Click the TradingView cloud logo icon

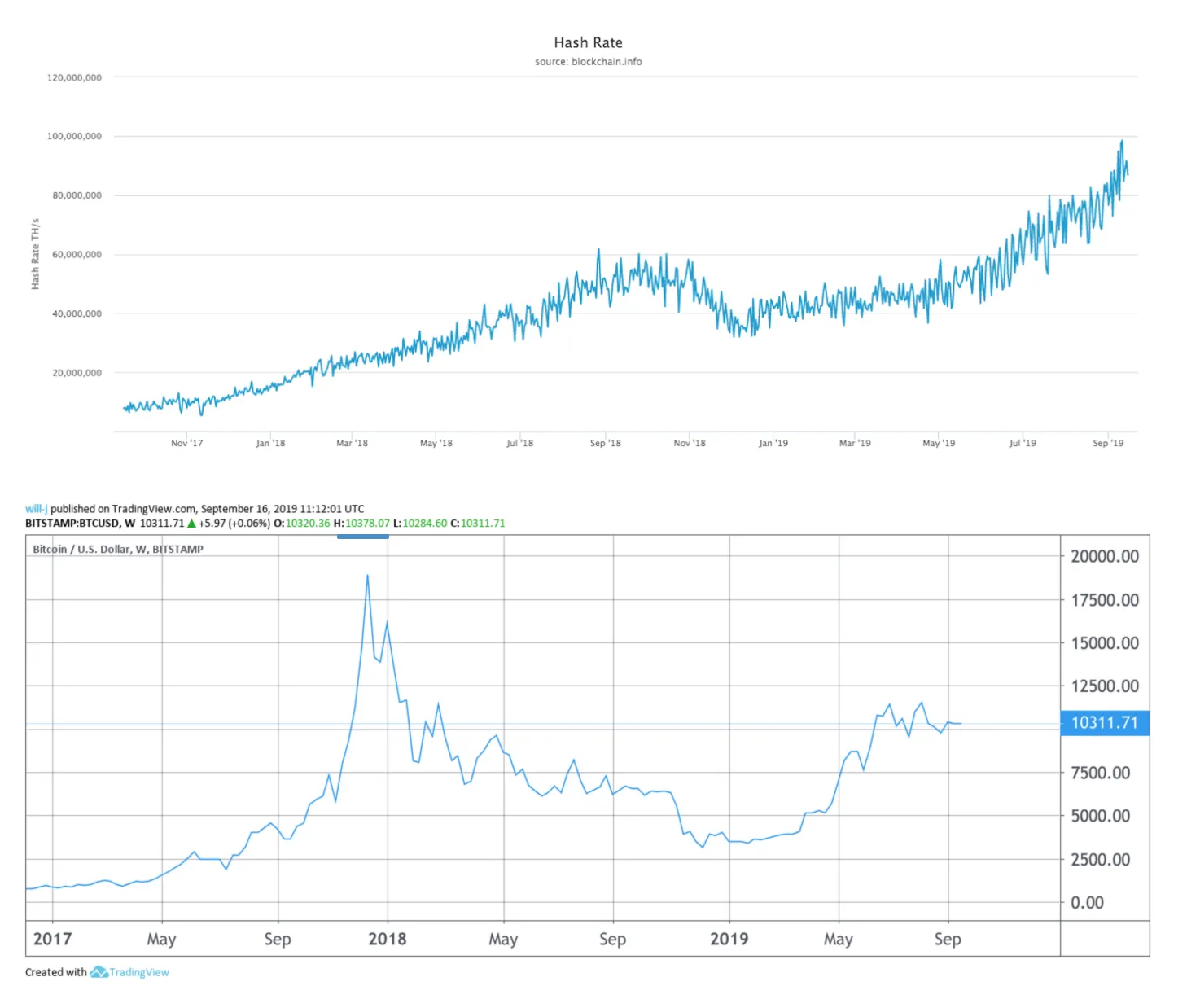click(98, 971)
